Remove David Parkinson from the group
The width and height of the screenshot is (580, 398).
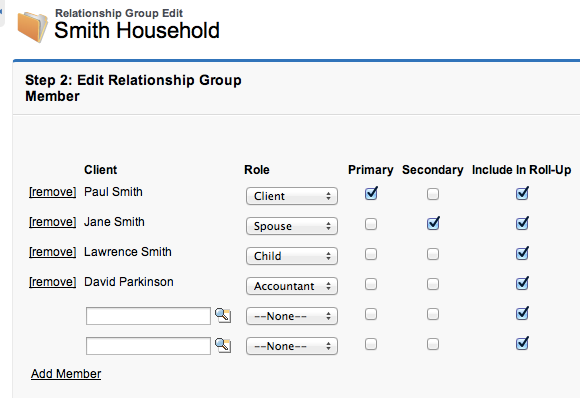[53, 282]
